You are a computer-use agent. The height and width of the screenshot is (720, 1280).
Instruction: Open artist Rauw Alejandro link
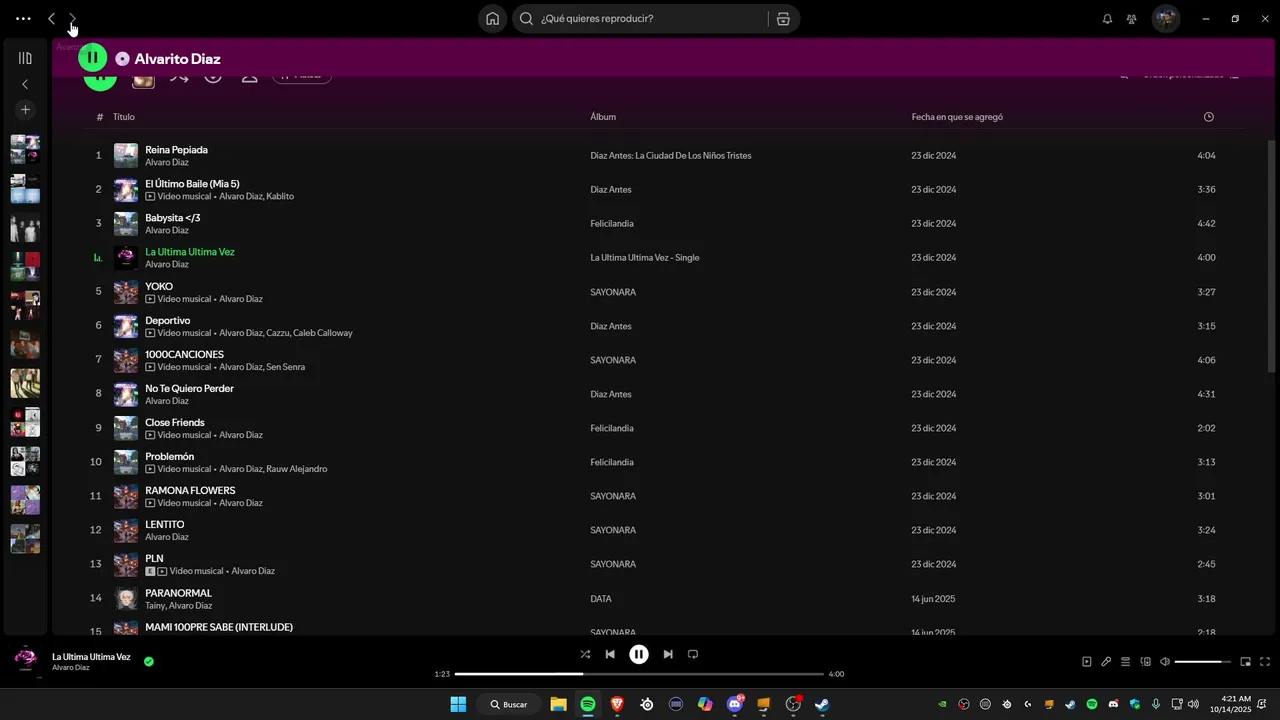[297, 469]
